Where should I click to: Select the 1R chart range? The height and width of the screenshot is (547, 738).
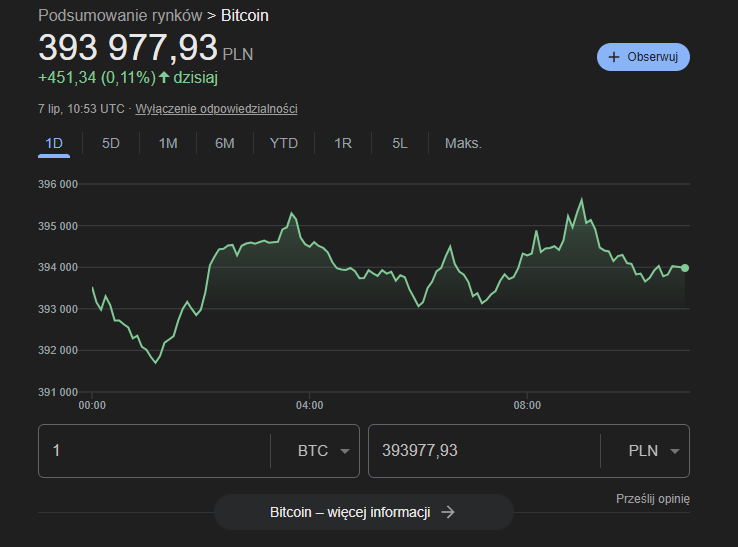click(343, 143)
